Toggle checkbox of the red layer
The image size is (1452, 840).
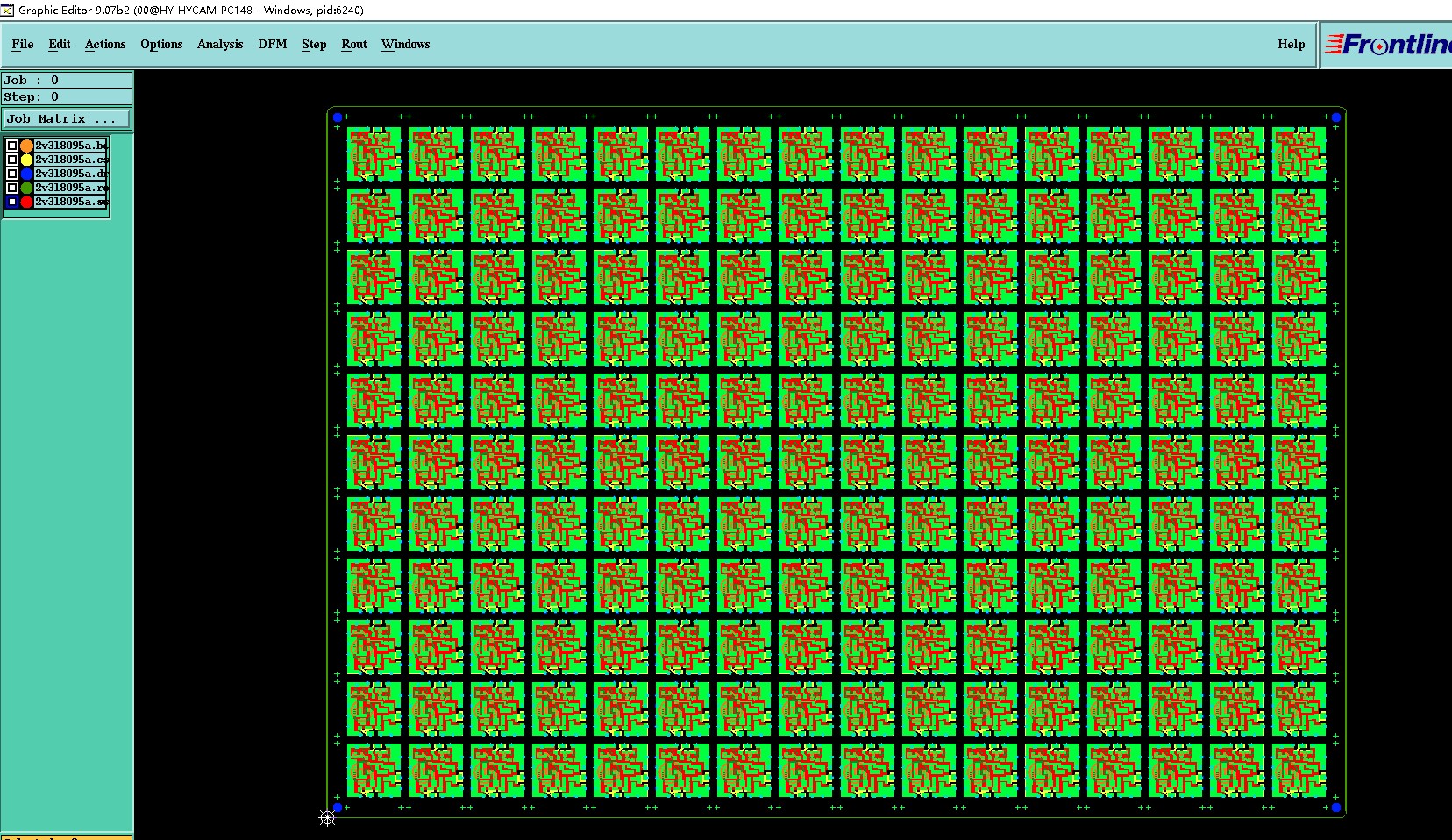[12, 202]
